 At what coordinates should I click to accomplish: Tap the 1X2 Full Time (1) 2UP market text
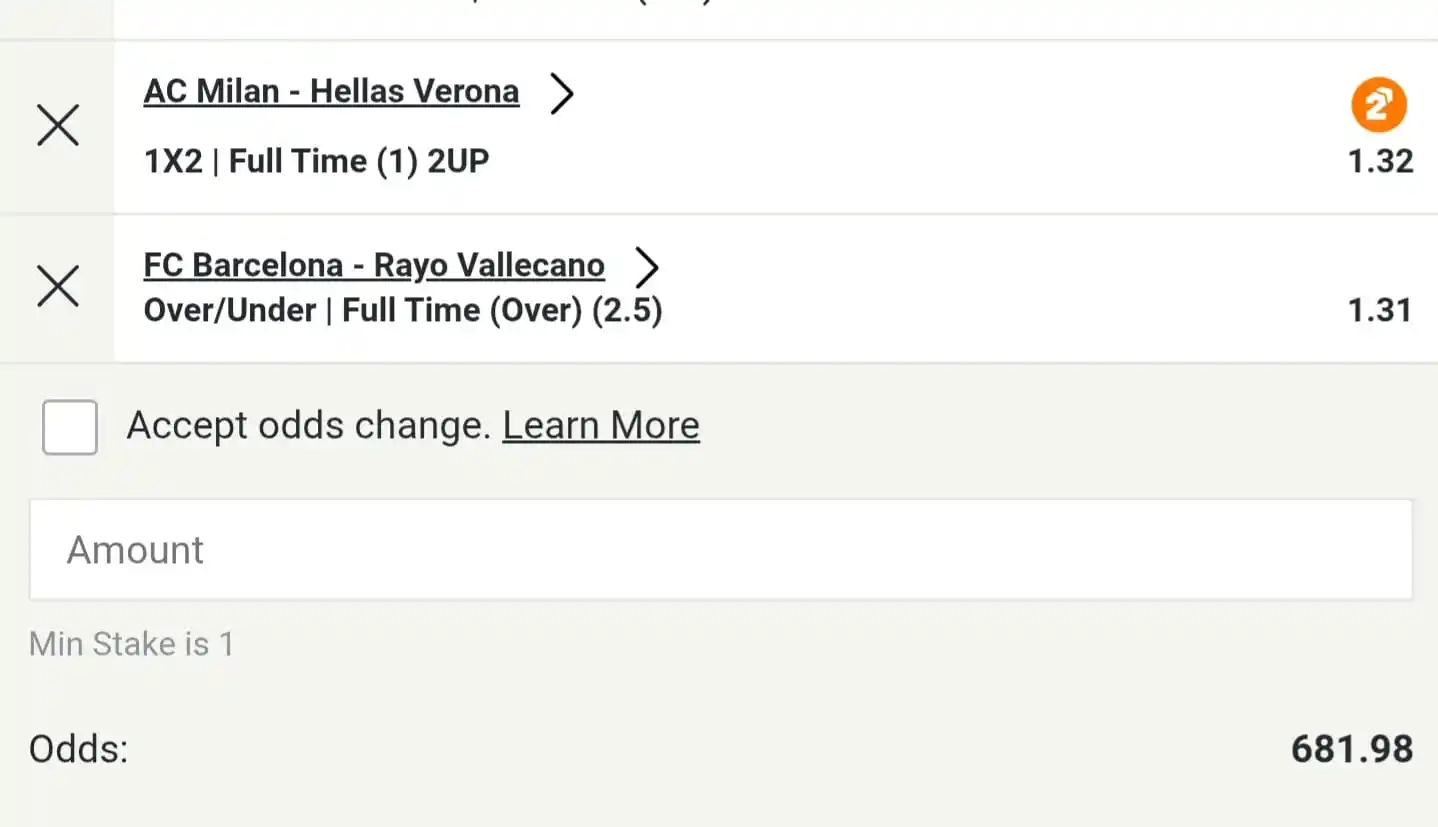pos(316,162)
